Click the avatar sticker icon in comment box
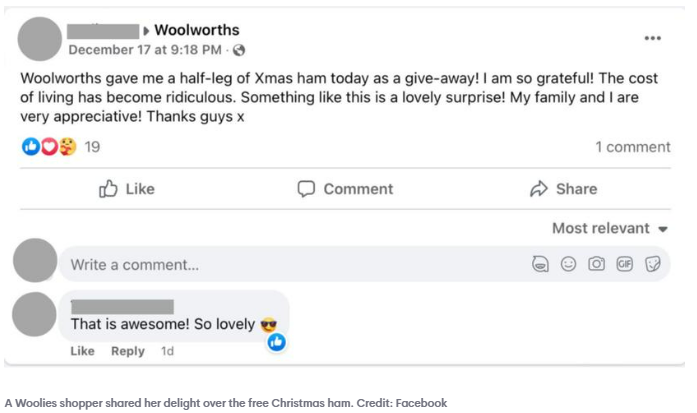The image size is (697, 413). [541, 265]
